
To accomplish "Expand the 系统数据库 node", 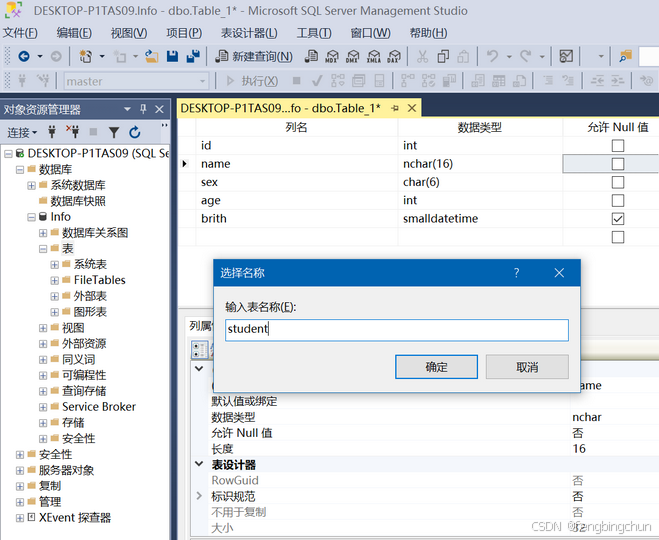I will [31, 185].
